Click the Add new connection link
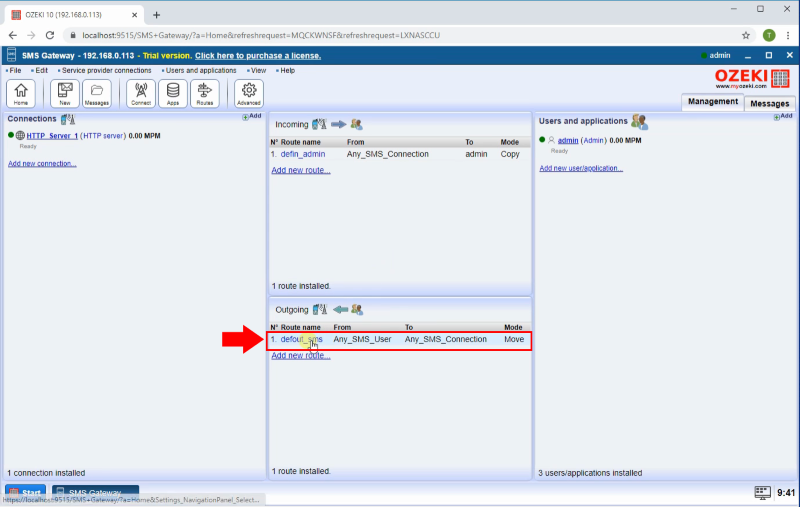This screenshot has width=800, height=507. [42, 164]
